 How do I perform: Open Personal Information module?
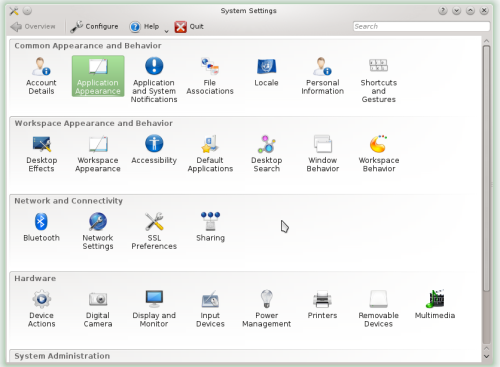[322, 76]
